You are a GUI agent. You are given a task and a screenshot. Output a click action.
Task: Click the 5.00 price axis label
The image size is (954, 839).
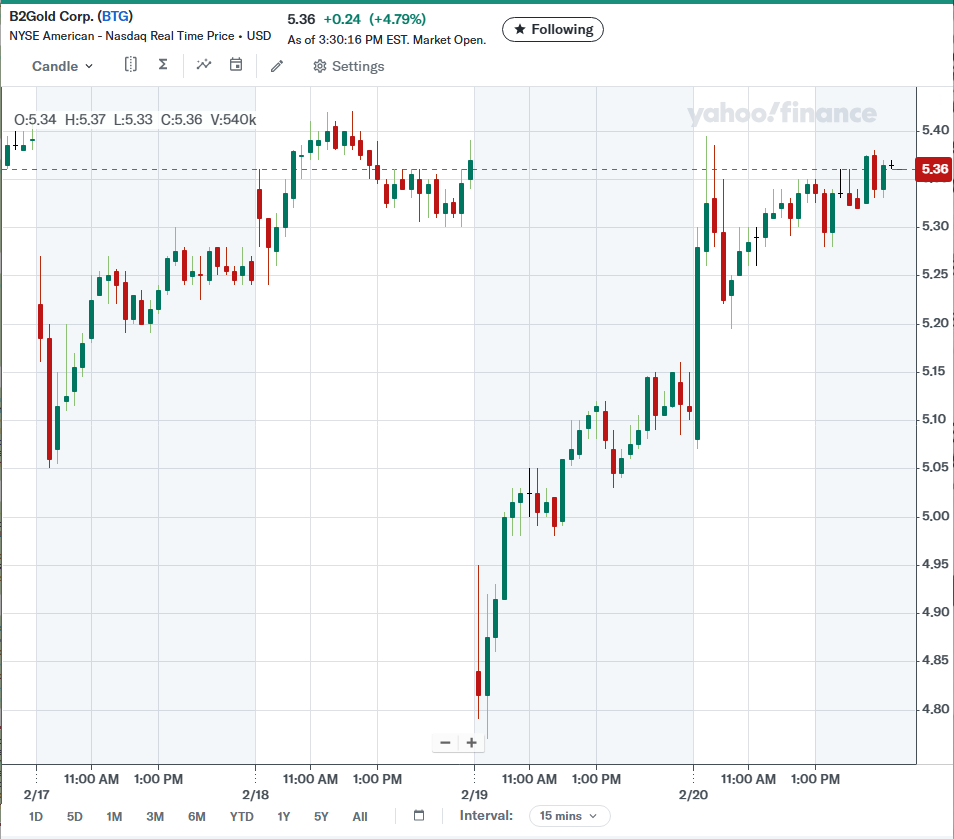click(935, 516)
